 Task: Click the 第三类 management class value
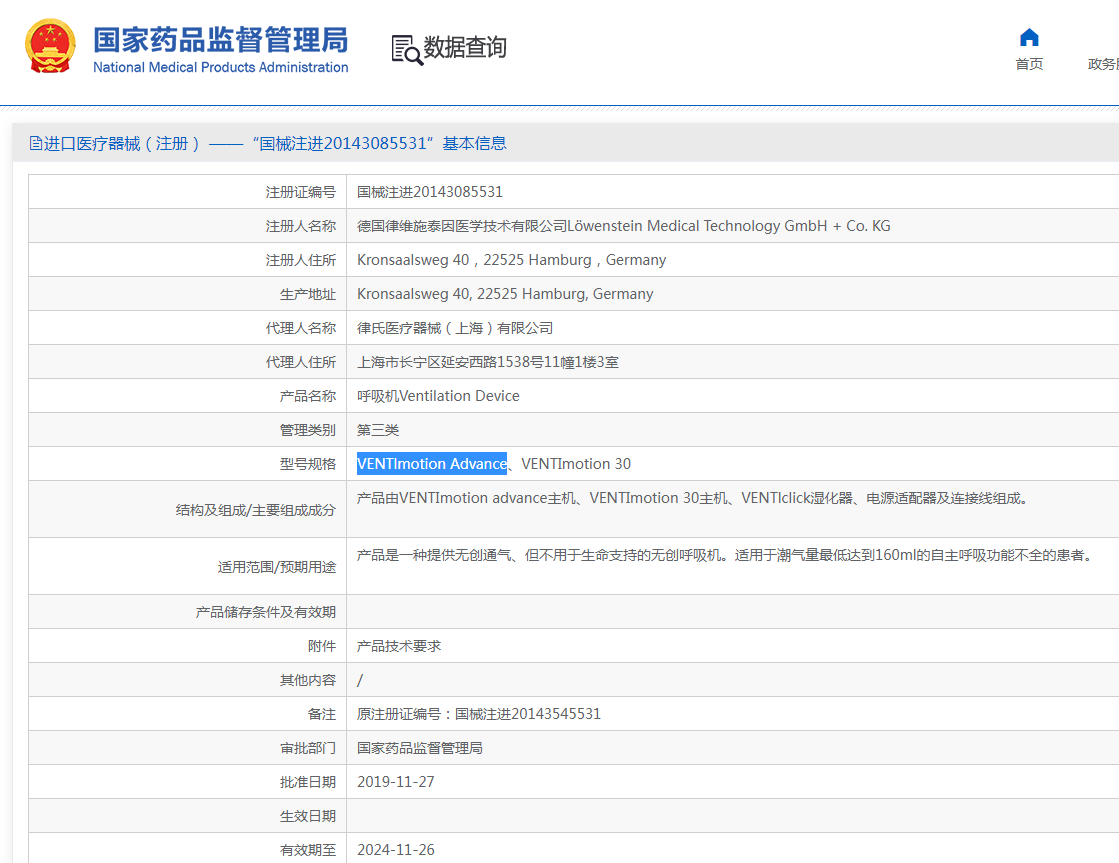378,430
